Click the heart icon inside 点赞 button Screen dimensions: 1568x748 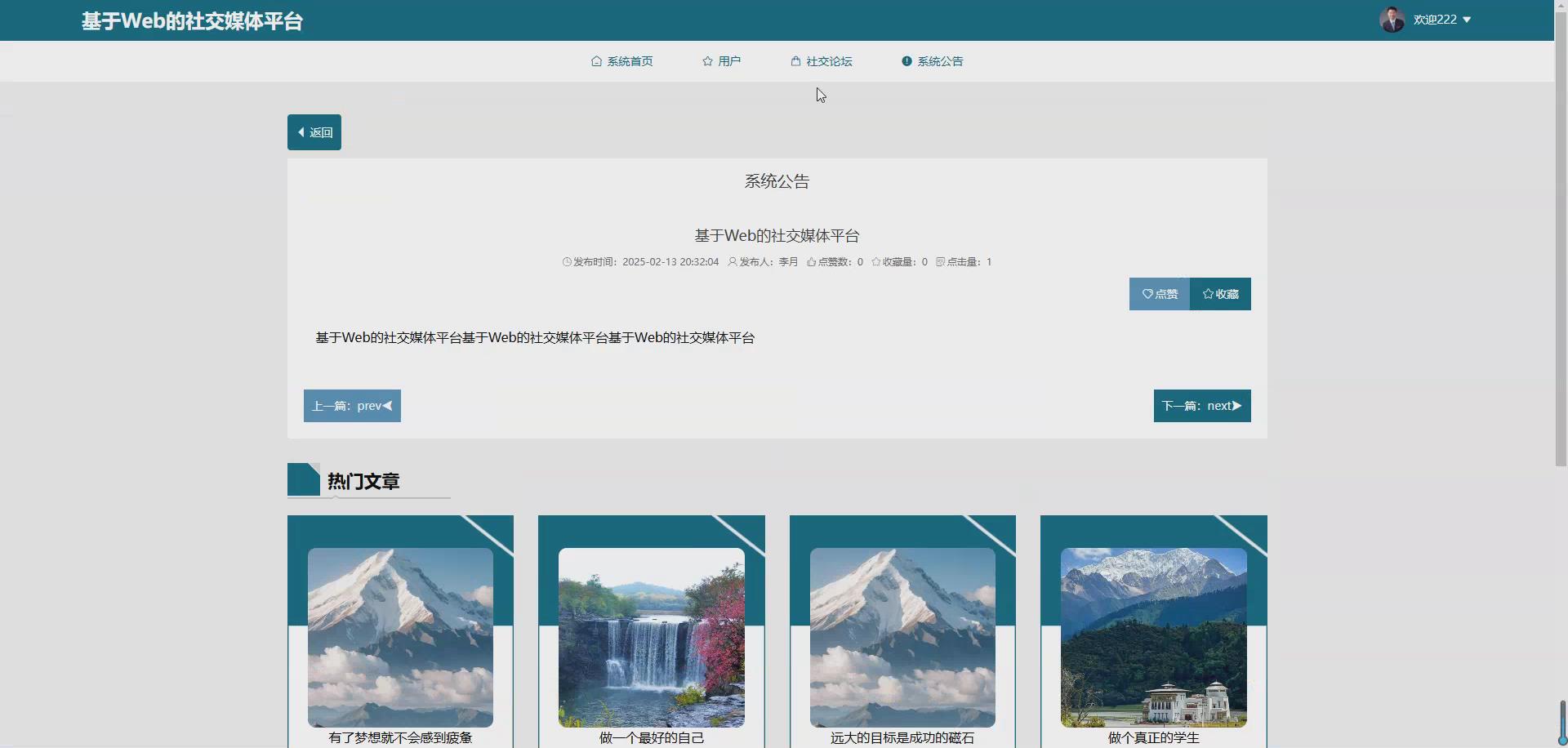pos(1147,294)
